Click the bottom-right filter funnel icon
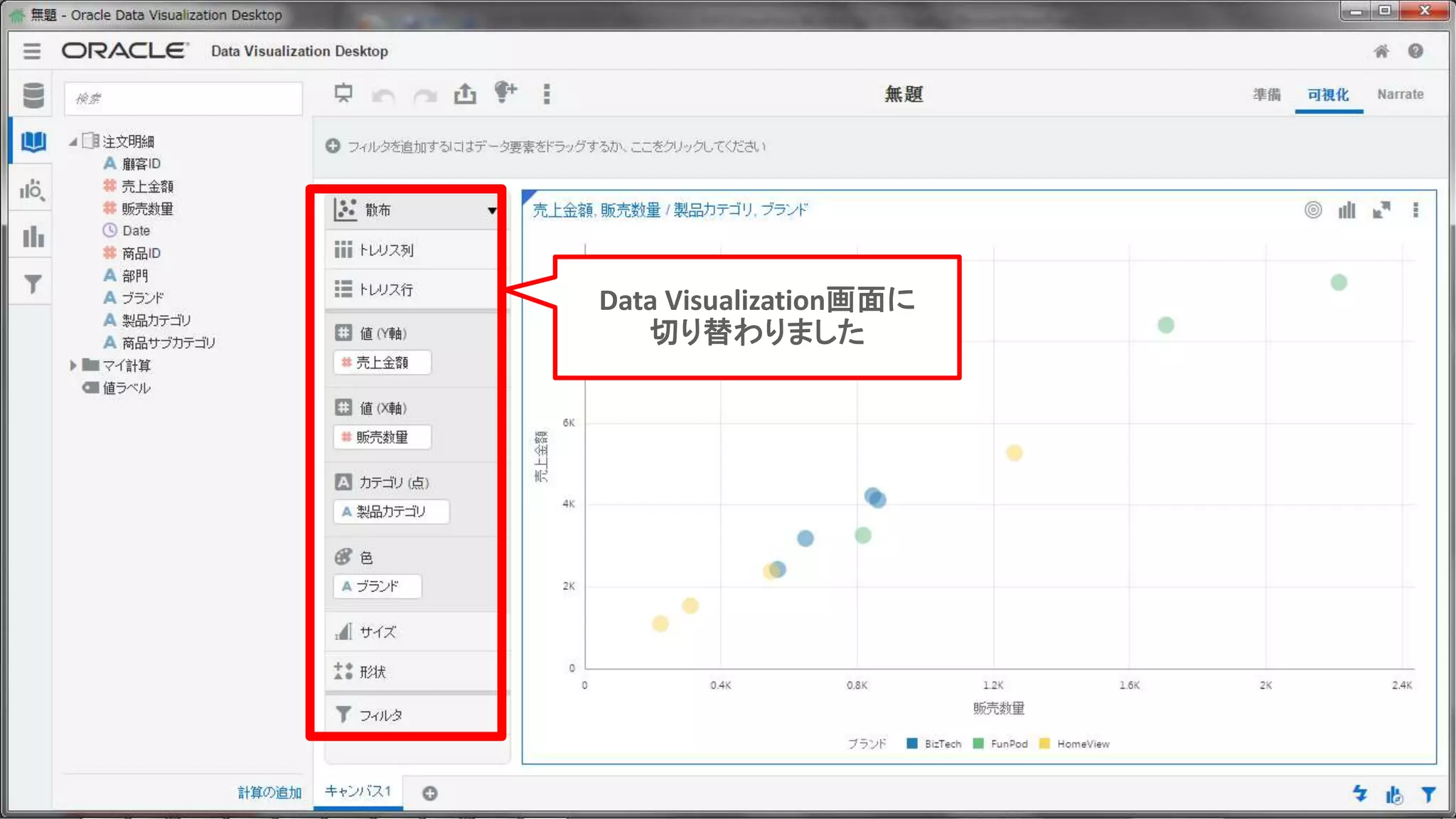The height and width of the screenshot is (819, 1456). coord(1428,794)
